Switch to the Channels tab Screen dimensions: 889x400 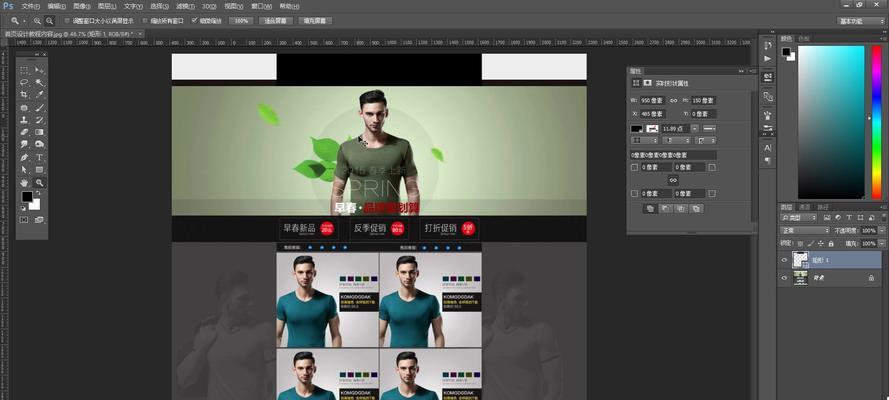805,207
